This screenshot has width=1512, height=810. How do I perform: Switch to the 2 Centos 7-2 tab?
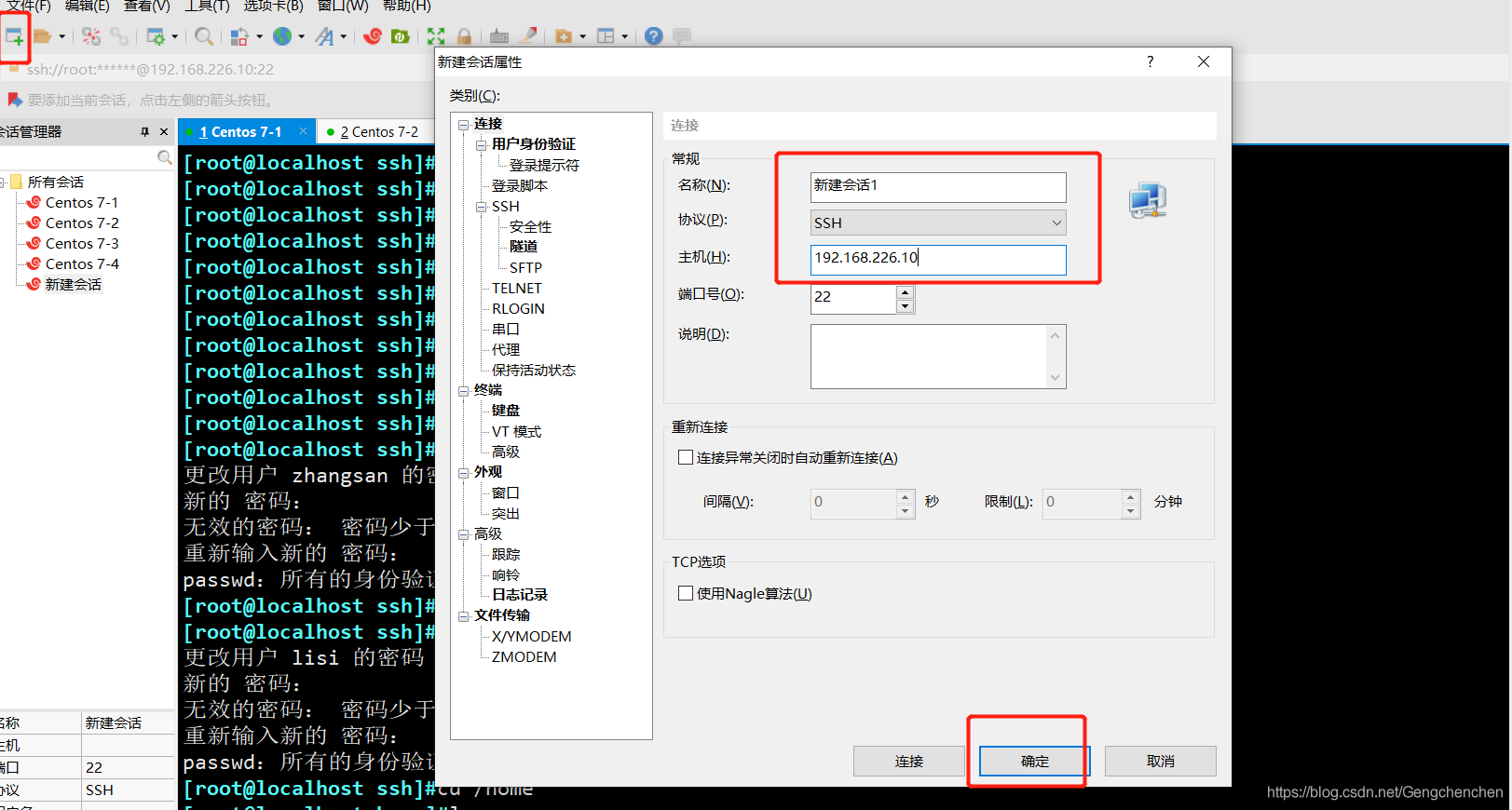pyautogui.click(x=378, y=132)
